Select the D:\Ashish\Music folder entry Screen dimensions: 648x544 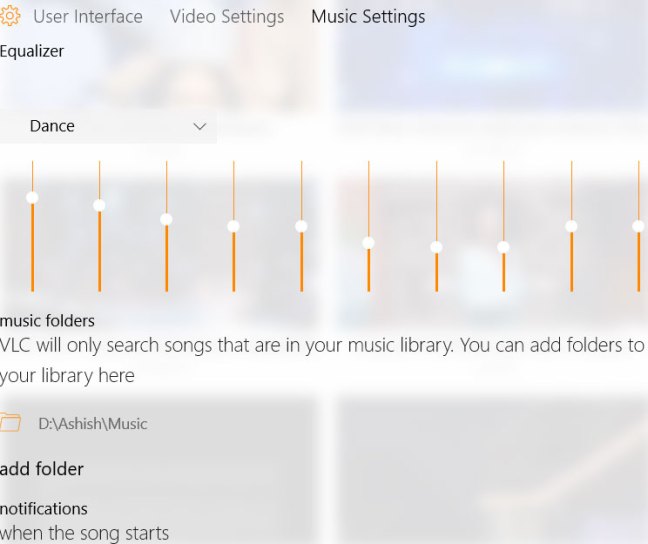(92, 423)
